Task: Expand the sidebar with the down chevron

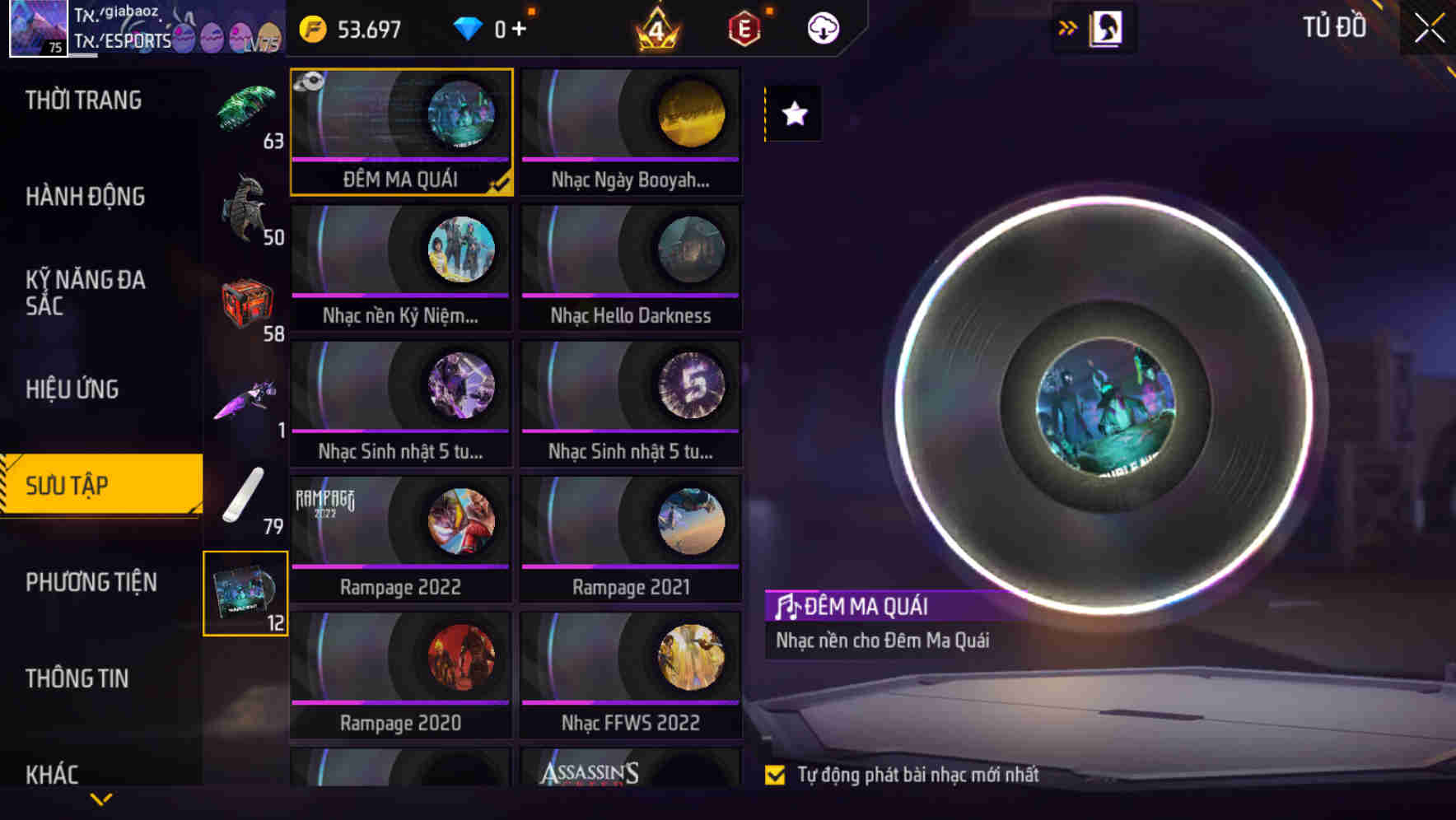Action: [x=101, y=799]
